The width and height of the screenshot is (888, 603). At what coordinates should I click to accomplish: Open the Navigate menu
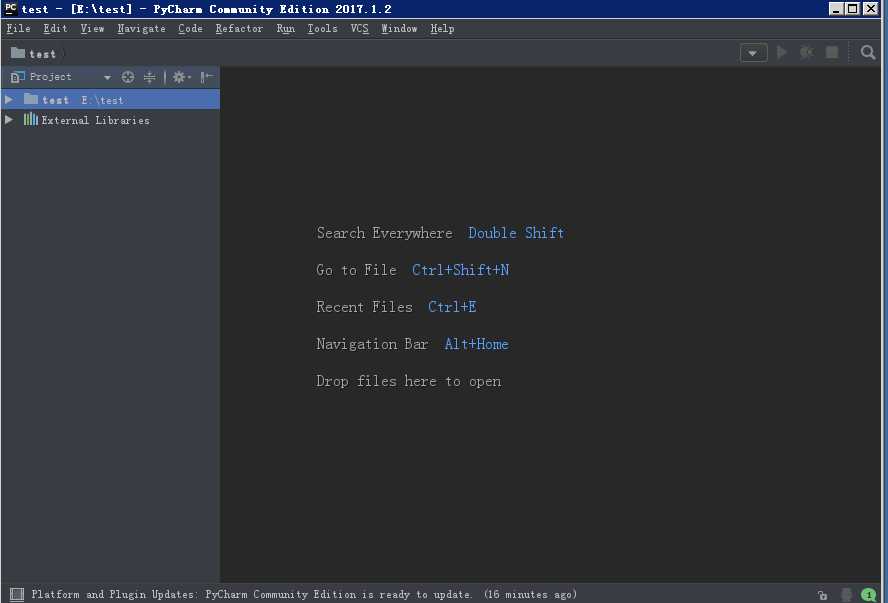(x=141, y=28)
